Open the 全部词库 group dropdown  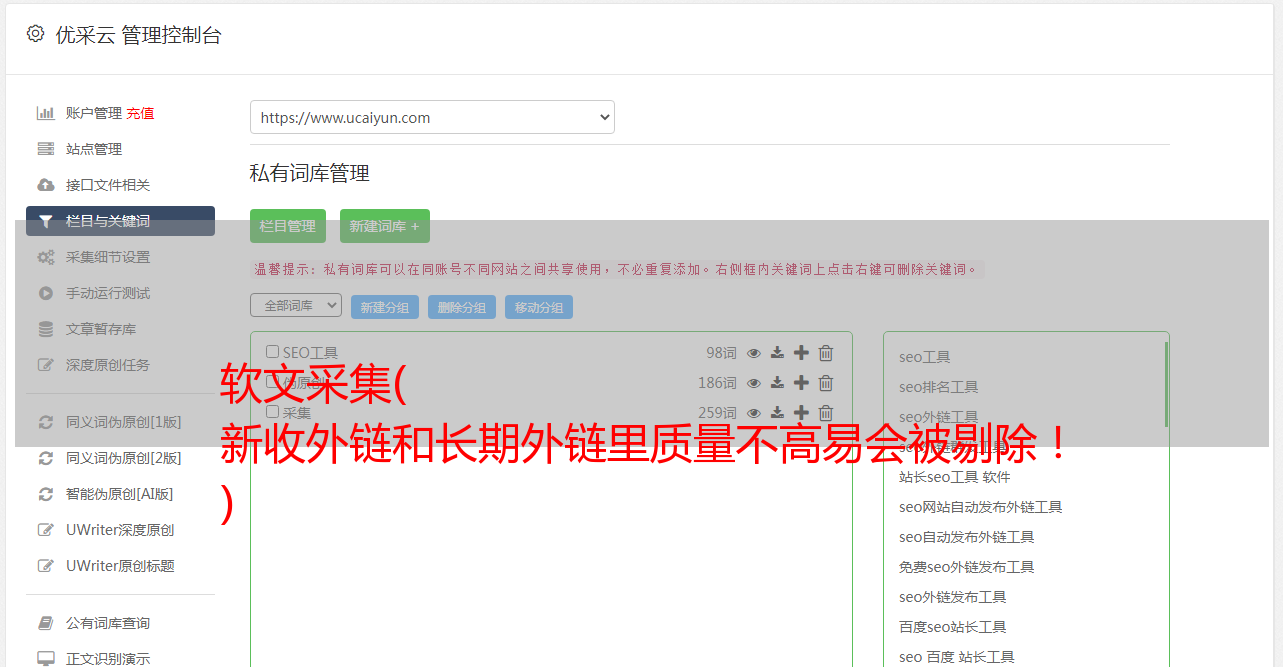(296, 305)
